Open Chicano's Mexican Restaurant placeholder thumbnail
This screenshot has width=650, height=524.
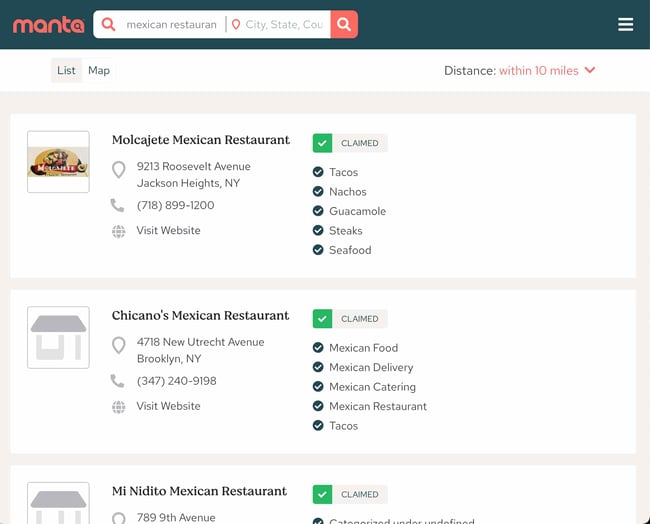click(58, 337)
